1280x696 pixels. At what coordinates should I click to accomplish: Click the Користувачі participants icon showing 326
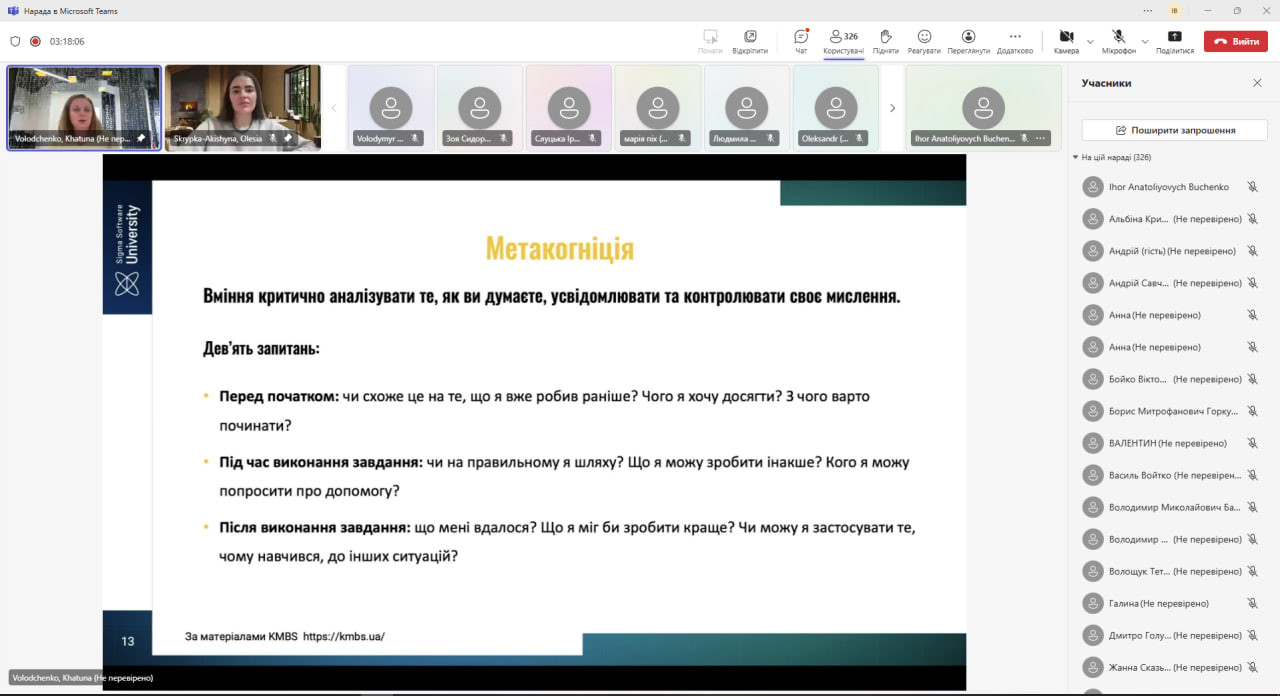843,41
